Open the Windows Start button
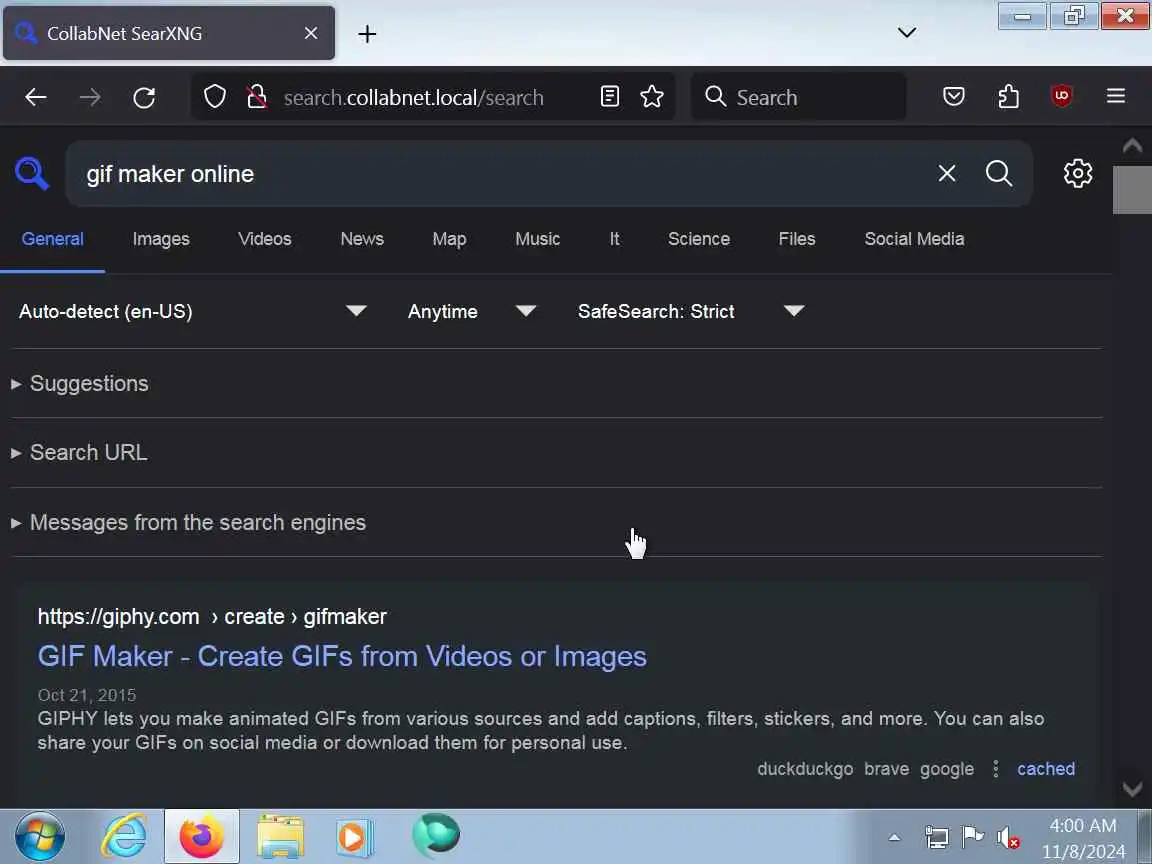 tap(40, 836)
